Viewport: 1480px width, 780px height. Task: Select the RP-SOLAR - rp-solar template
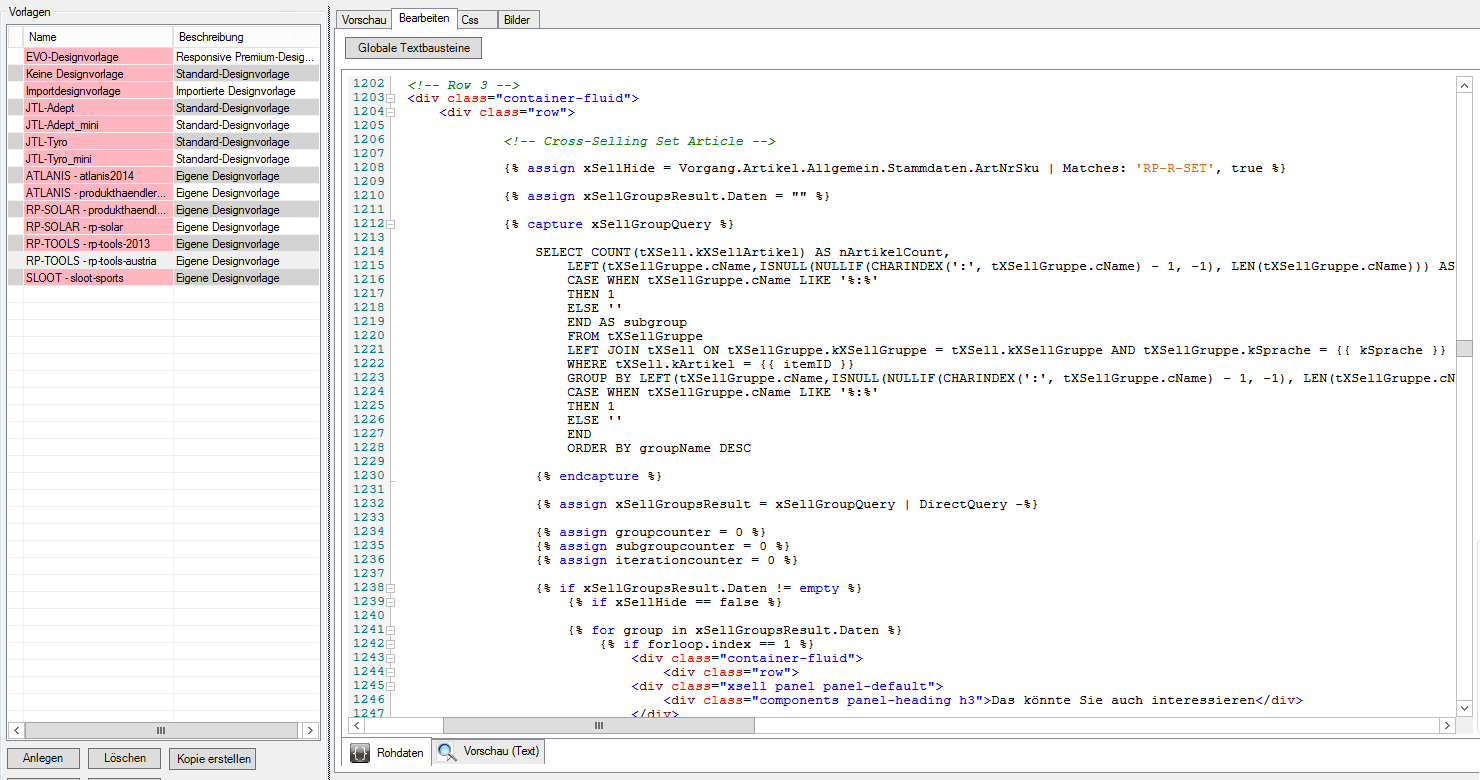pos(164,227)
